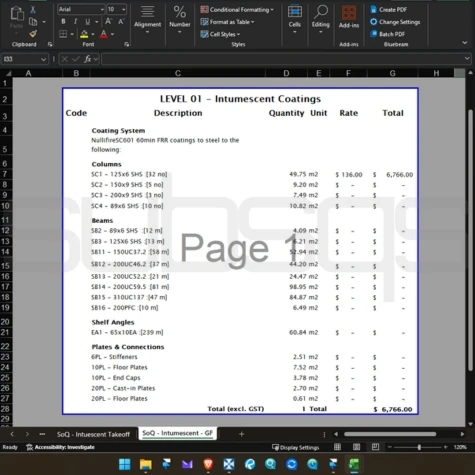Switch to SoQ - Intuescent Takeoff sheet

click(x=93, y=434)
